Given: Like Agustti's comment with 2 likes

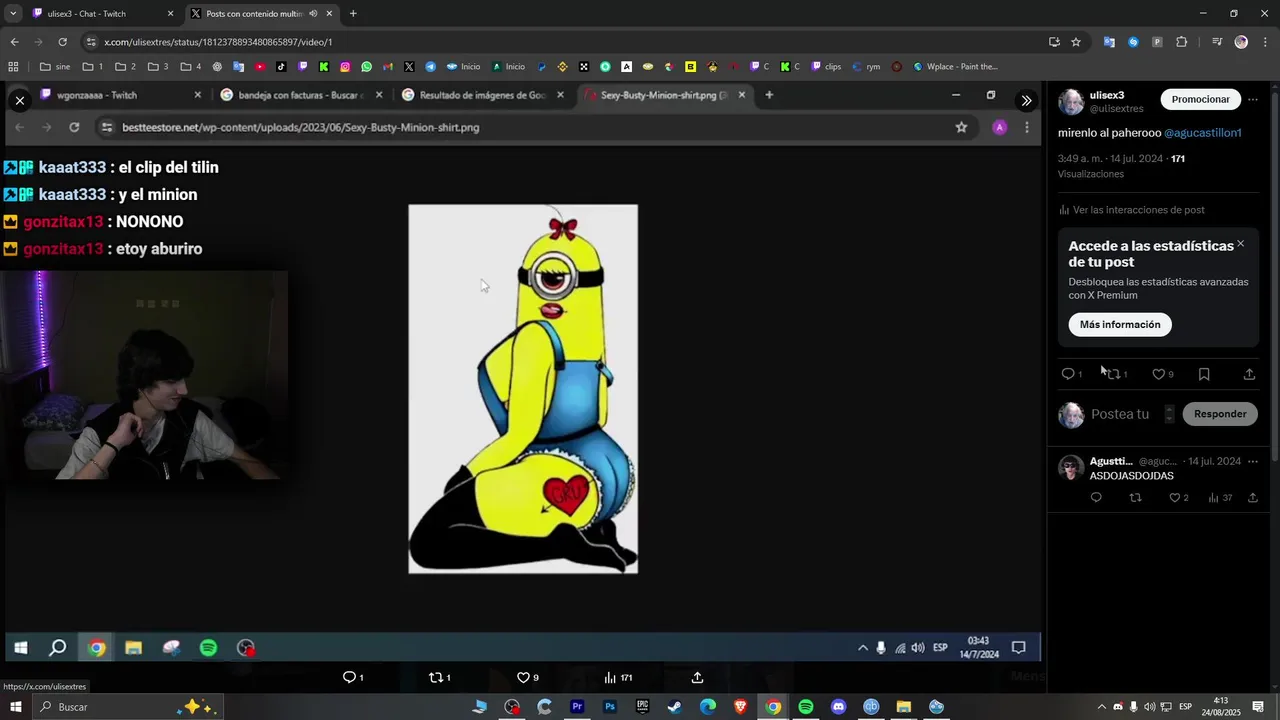Looking at the screenshot, I should (x=1175, y=498).
